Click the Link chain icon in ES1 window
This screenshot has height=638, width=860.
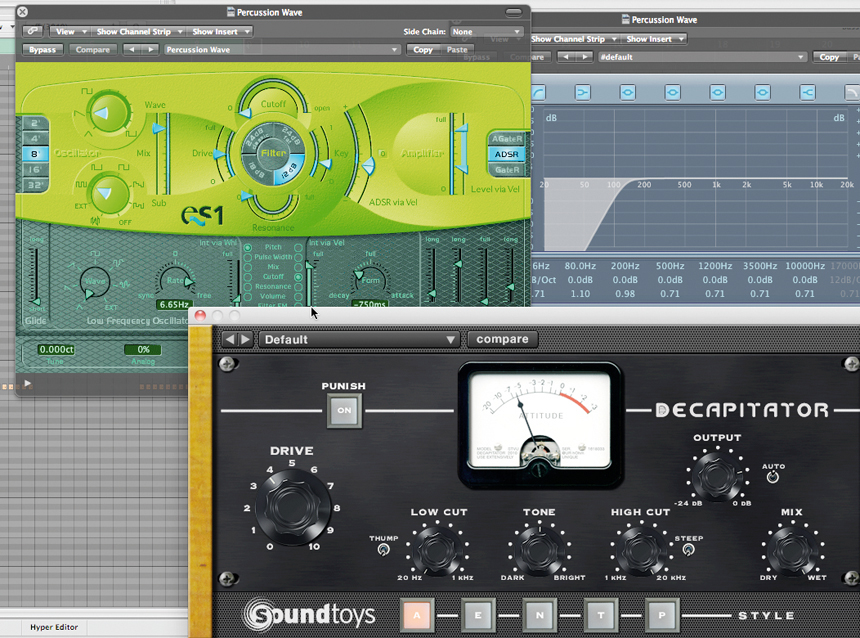(33, 31)
